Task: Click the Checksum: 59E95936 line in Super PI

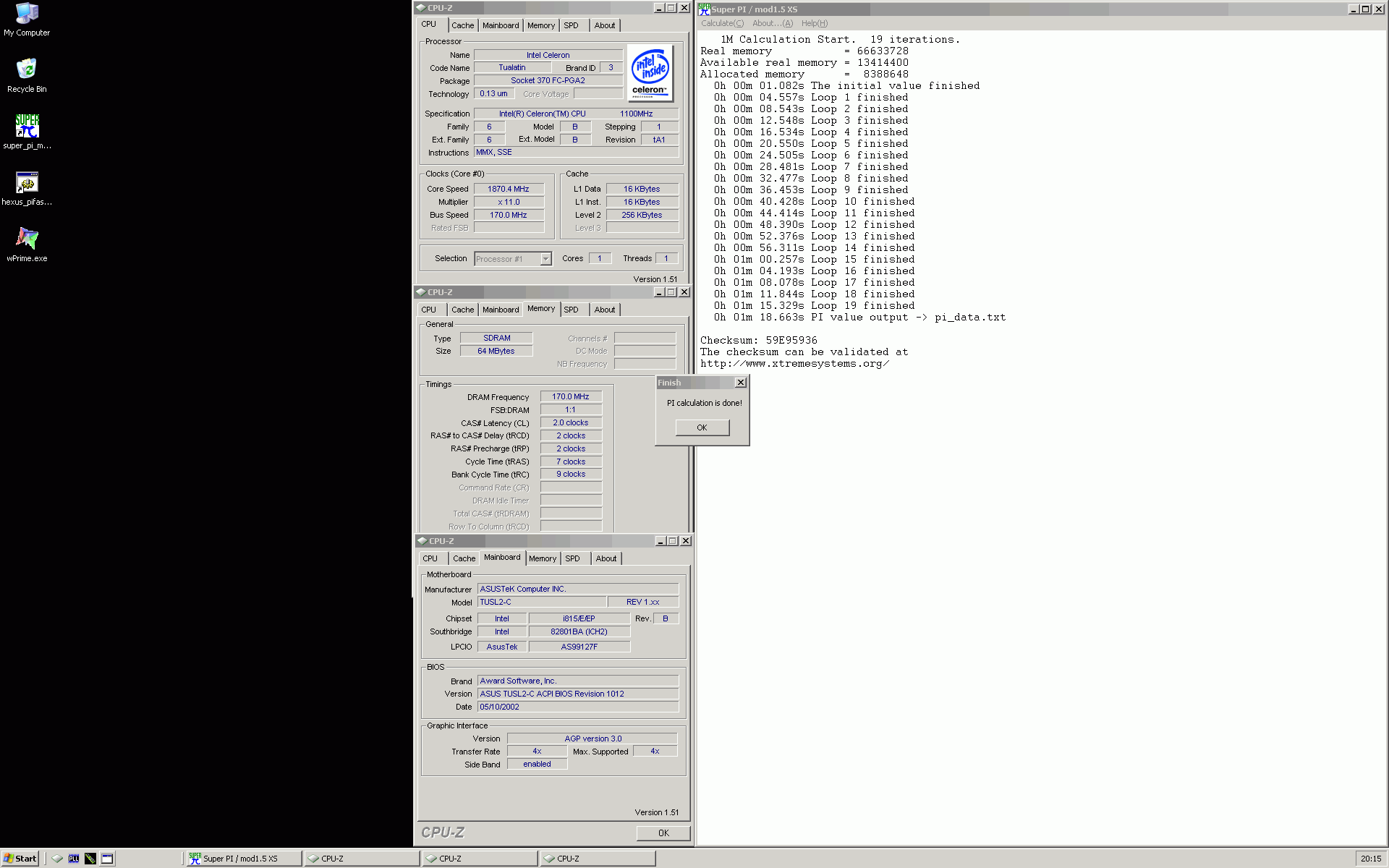Action: coord(759,340)
